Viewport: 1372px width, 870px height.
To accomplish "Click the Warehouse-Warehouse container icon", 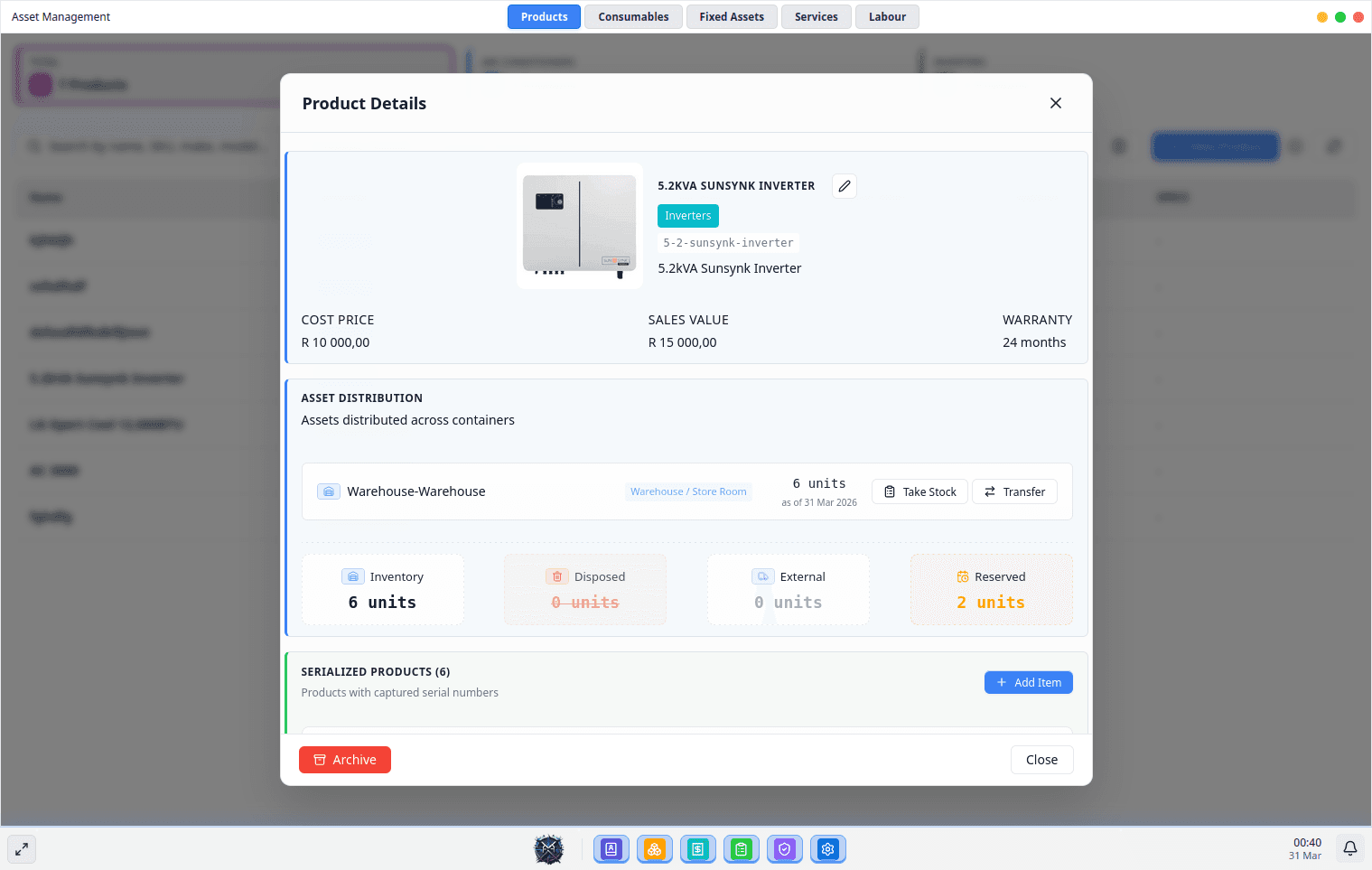I will pos(329,491).
